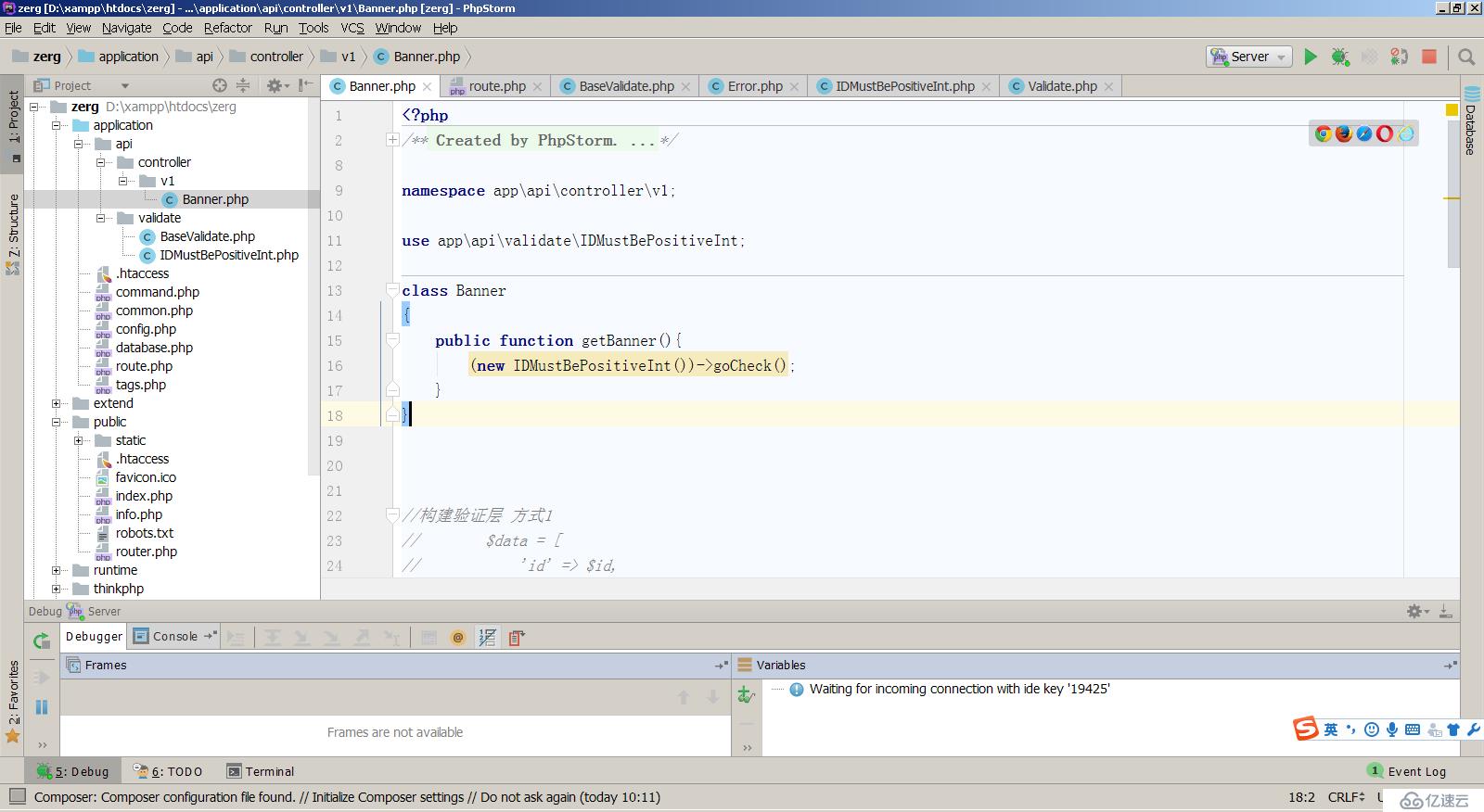Viewport: 1484px width, 812px height.
Task: Hide the Project panel with arrow icon
Action: [305, 85]
